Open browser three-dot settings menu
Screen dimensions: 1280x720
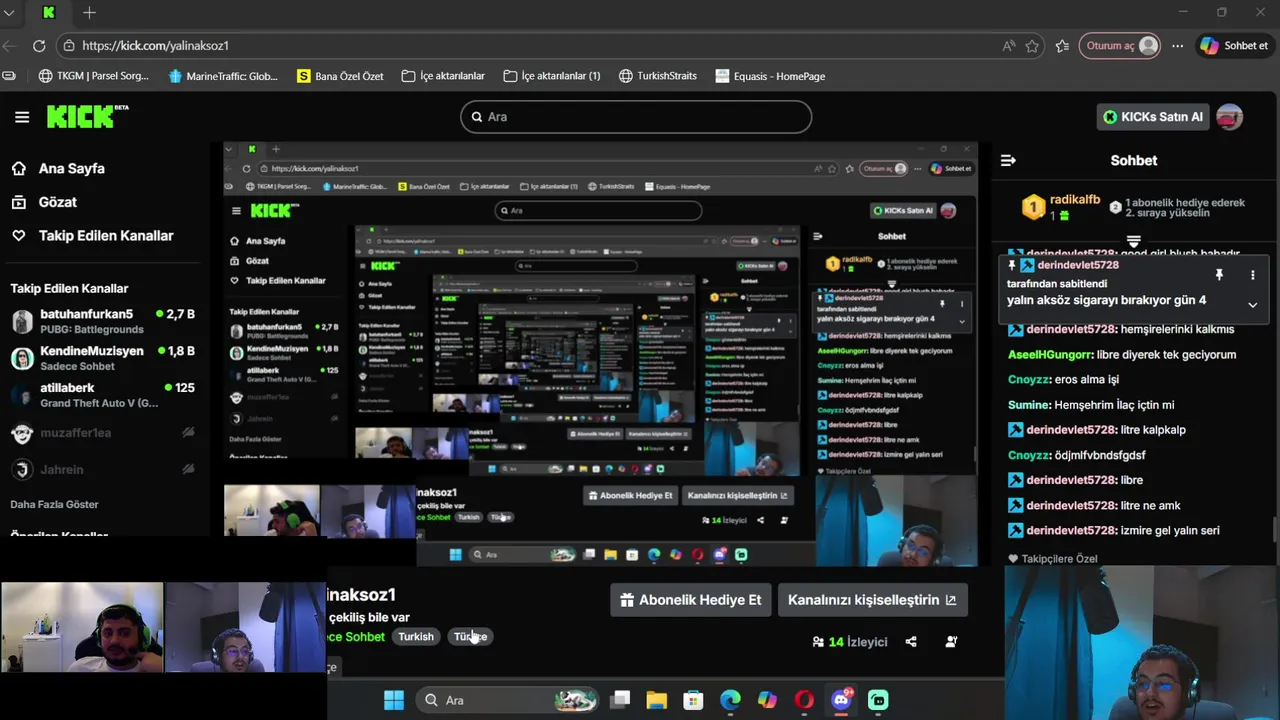(1178, 46)
